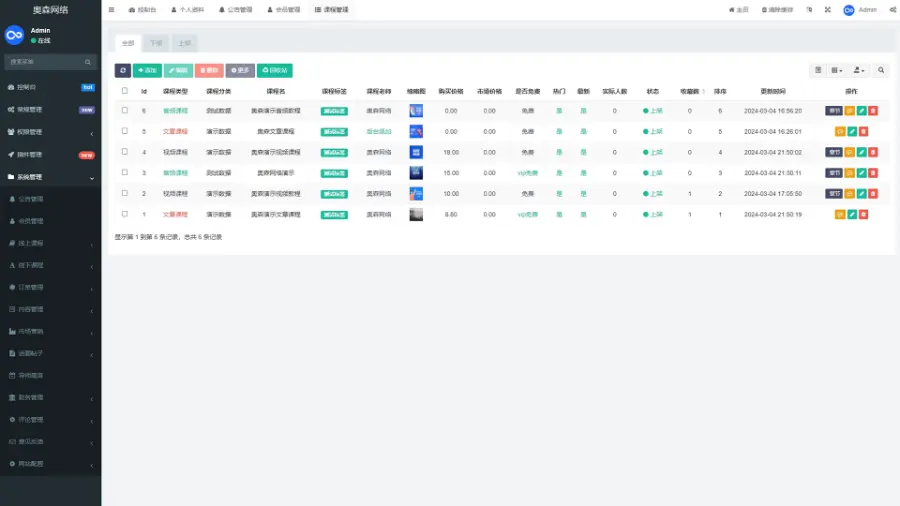Click the green 添加 button
The height and width of the screenshot is (506, 900).
[147, 70]
